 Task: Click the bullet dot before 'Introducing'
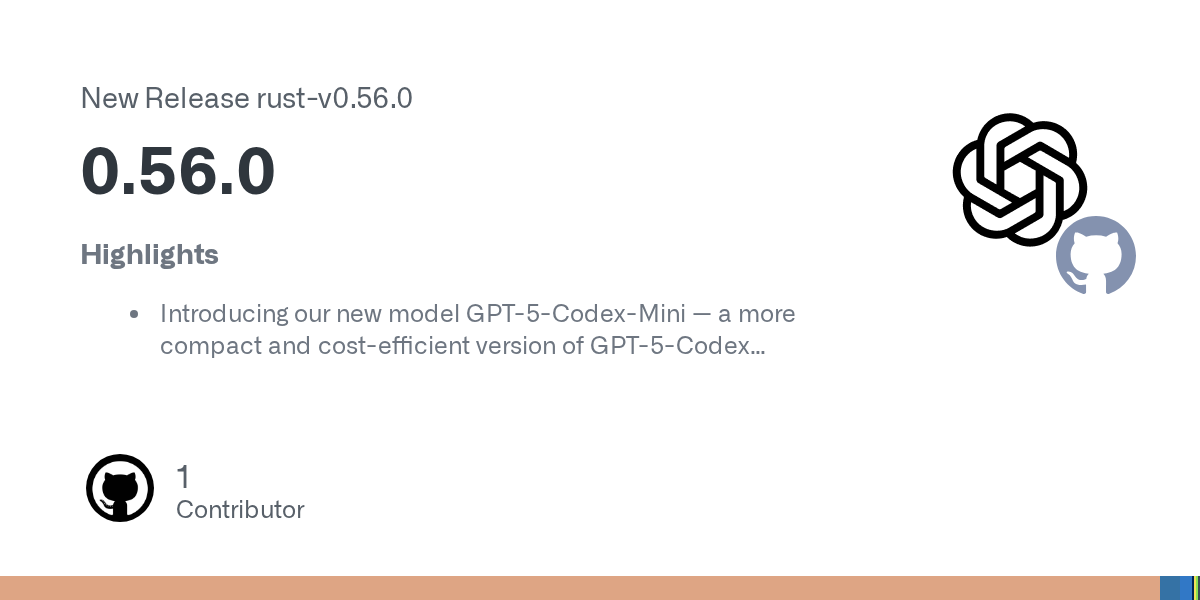coord(134,315)
